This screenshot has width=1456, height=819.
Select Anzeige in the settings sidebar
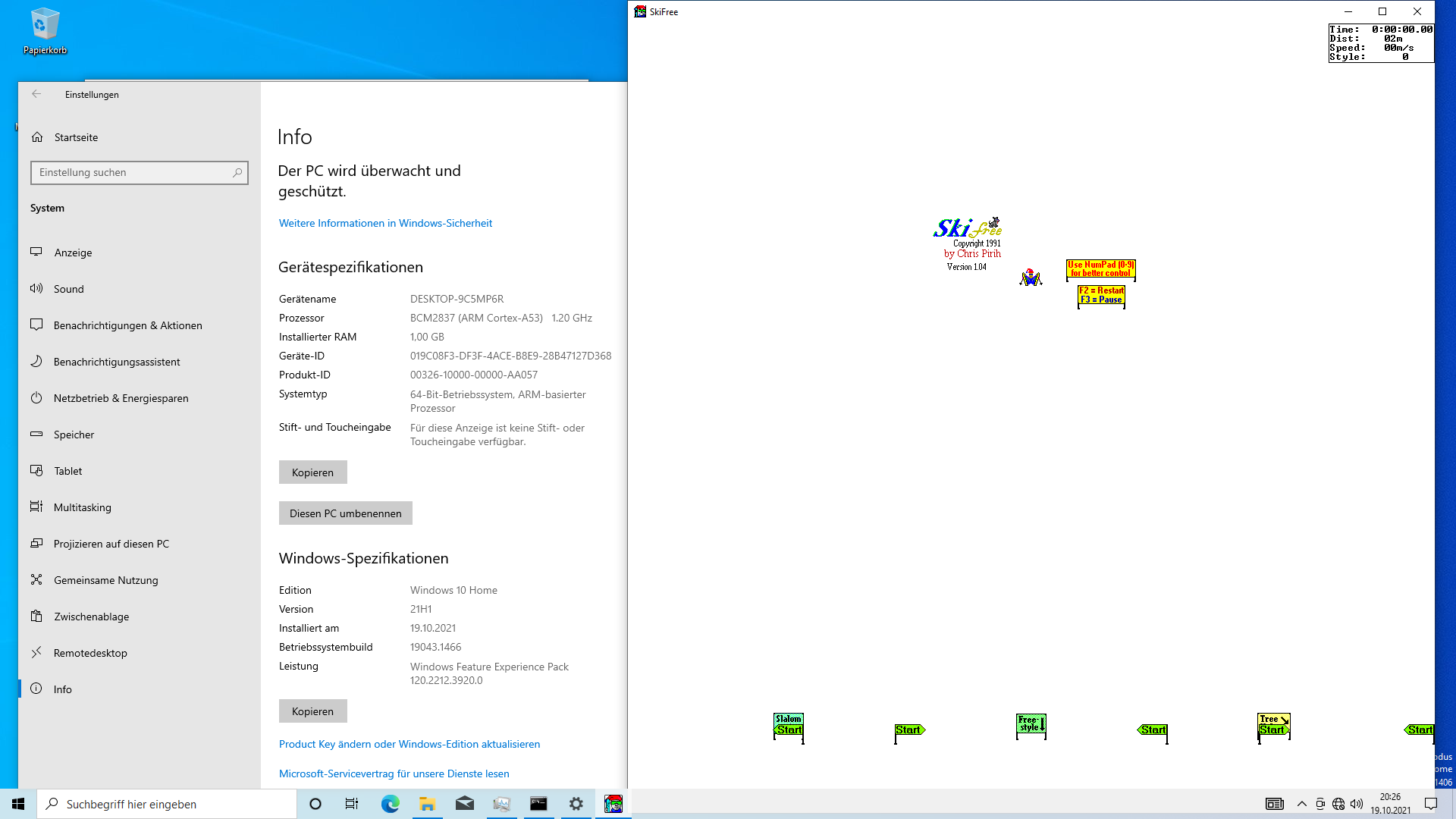coord(73,253)
